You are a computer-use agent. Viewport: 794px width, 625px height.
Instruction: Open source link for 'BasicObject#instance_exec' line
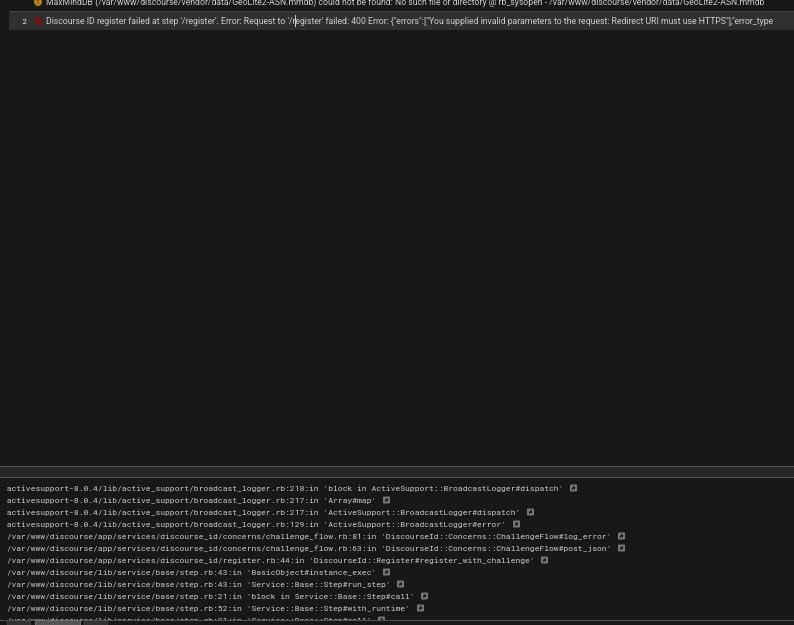point(386,572)
